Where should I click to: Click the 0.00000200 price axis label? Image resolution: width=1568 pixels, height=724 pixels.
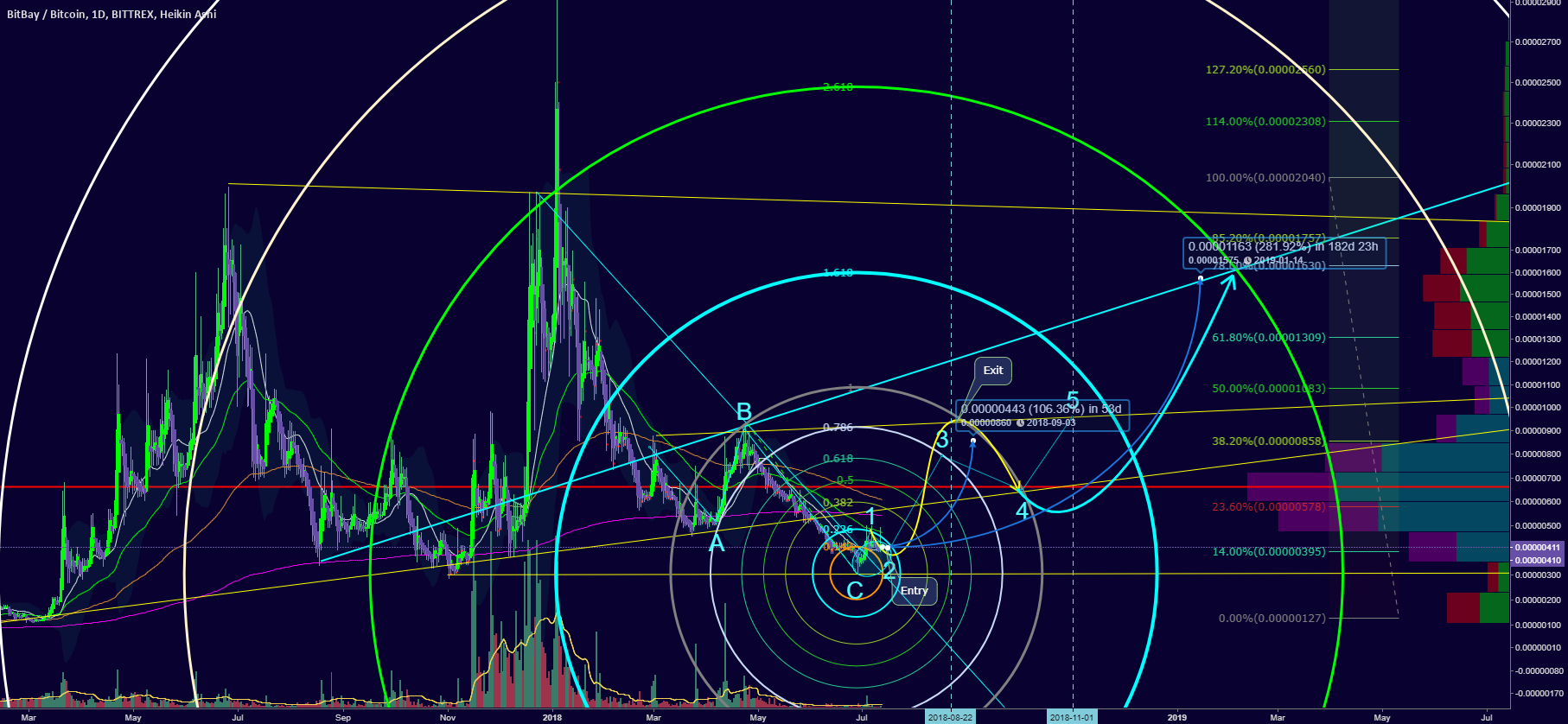(1539, 600)
